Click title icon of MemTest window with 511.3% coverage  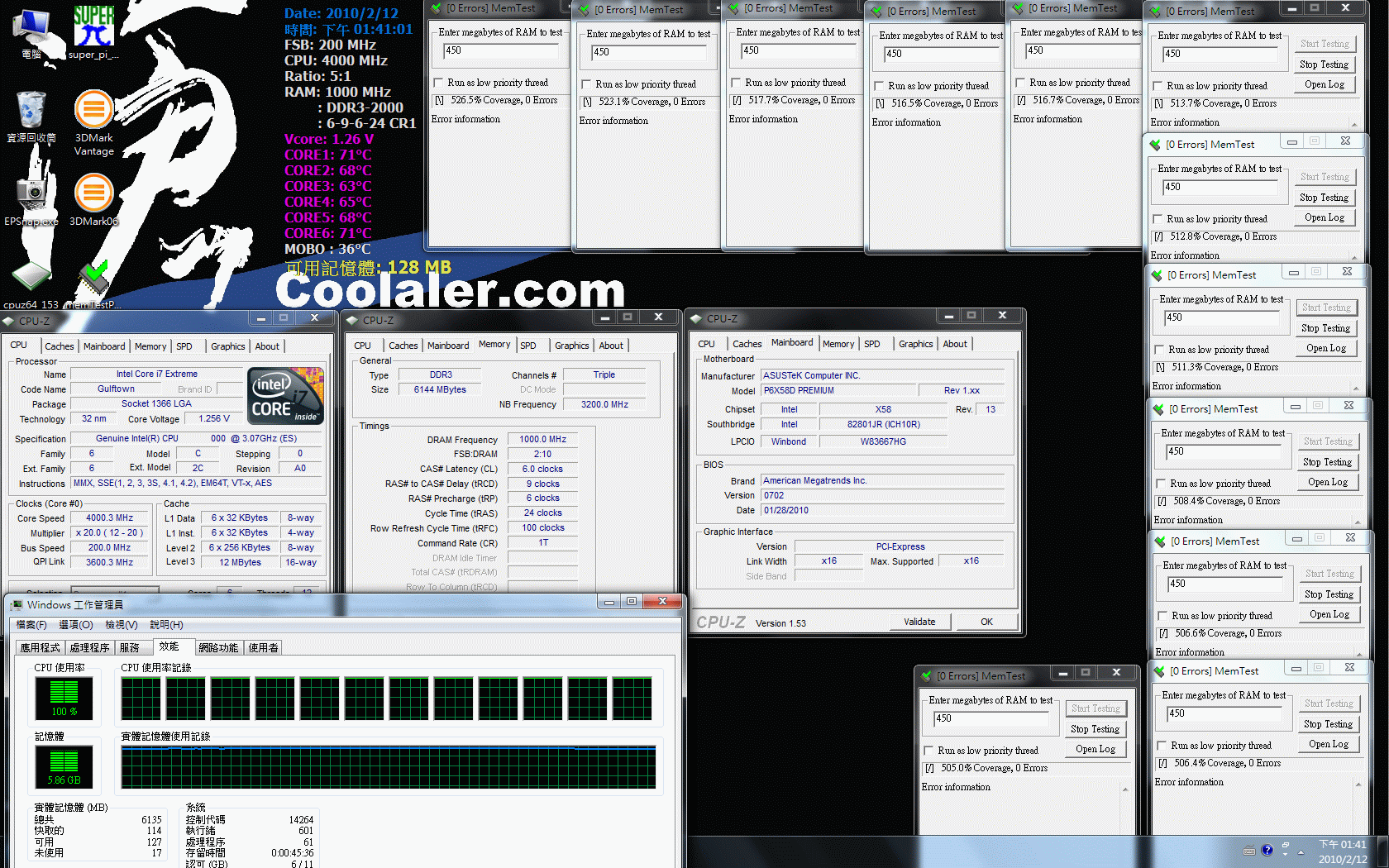1157,276
